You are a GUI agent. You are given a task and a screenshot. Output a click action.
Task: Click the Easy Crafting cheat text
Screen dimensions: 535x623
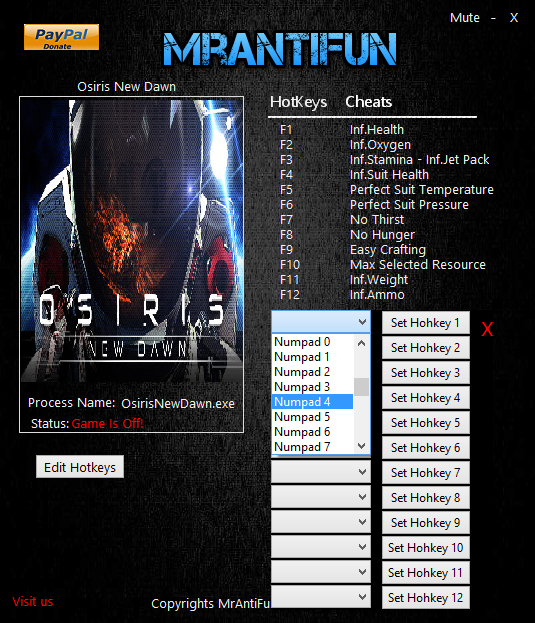(388, 250)
